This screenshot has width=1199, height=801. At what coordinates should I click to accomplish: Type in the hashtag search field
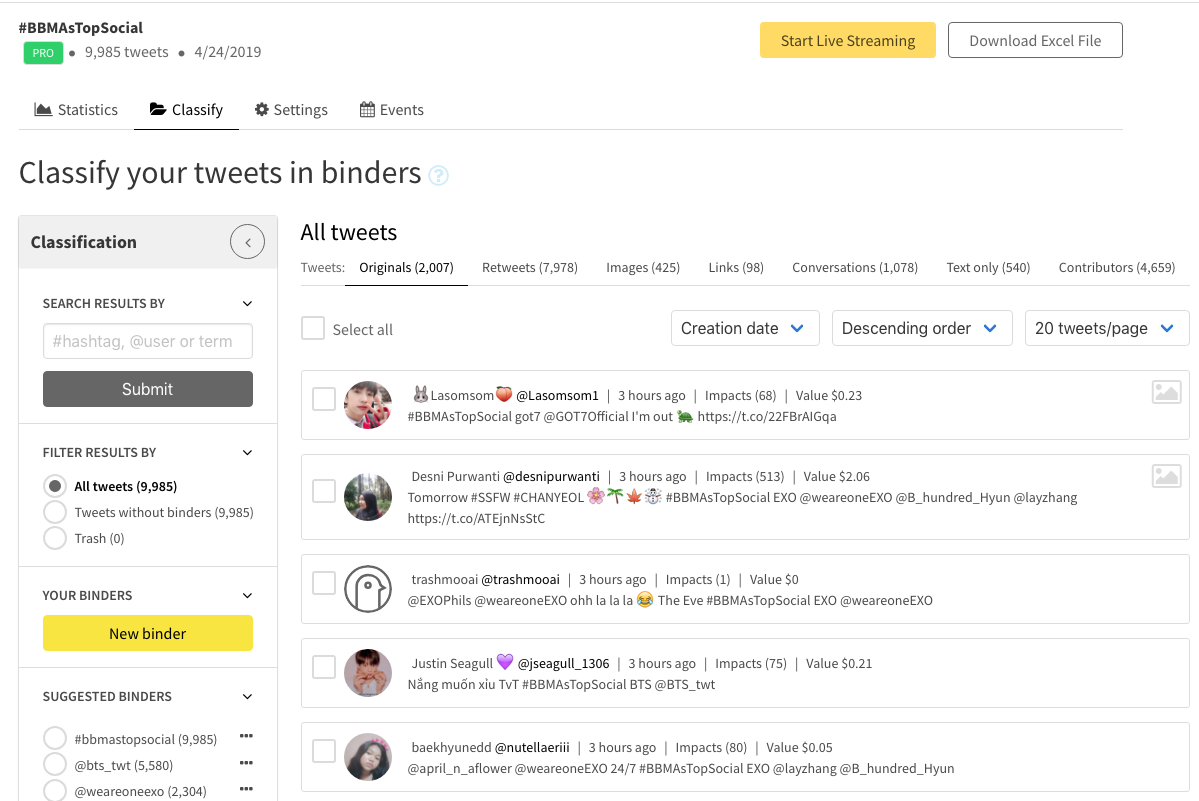[x=147, y=340]
